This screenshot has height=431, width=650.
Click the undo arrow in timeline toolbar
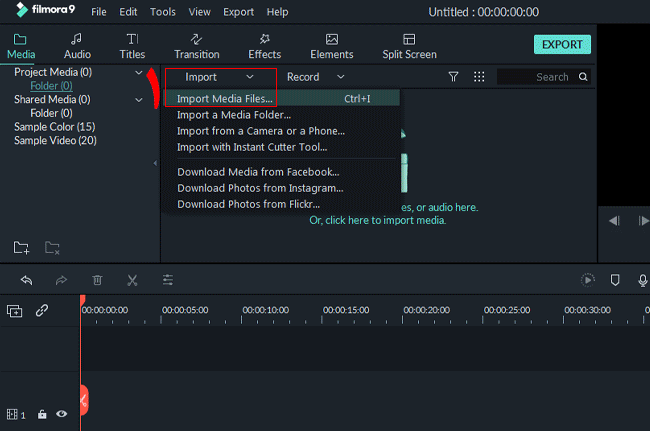tap(26, 281)
